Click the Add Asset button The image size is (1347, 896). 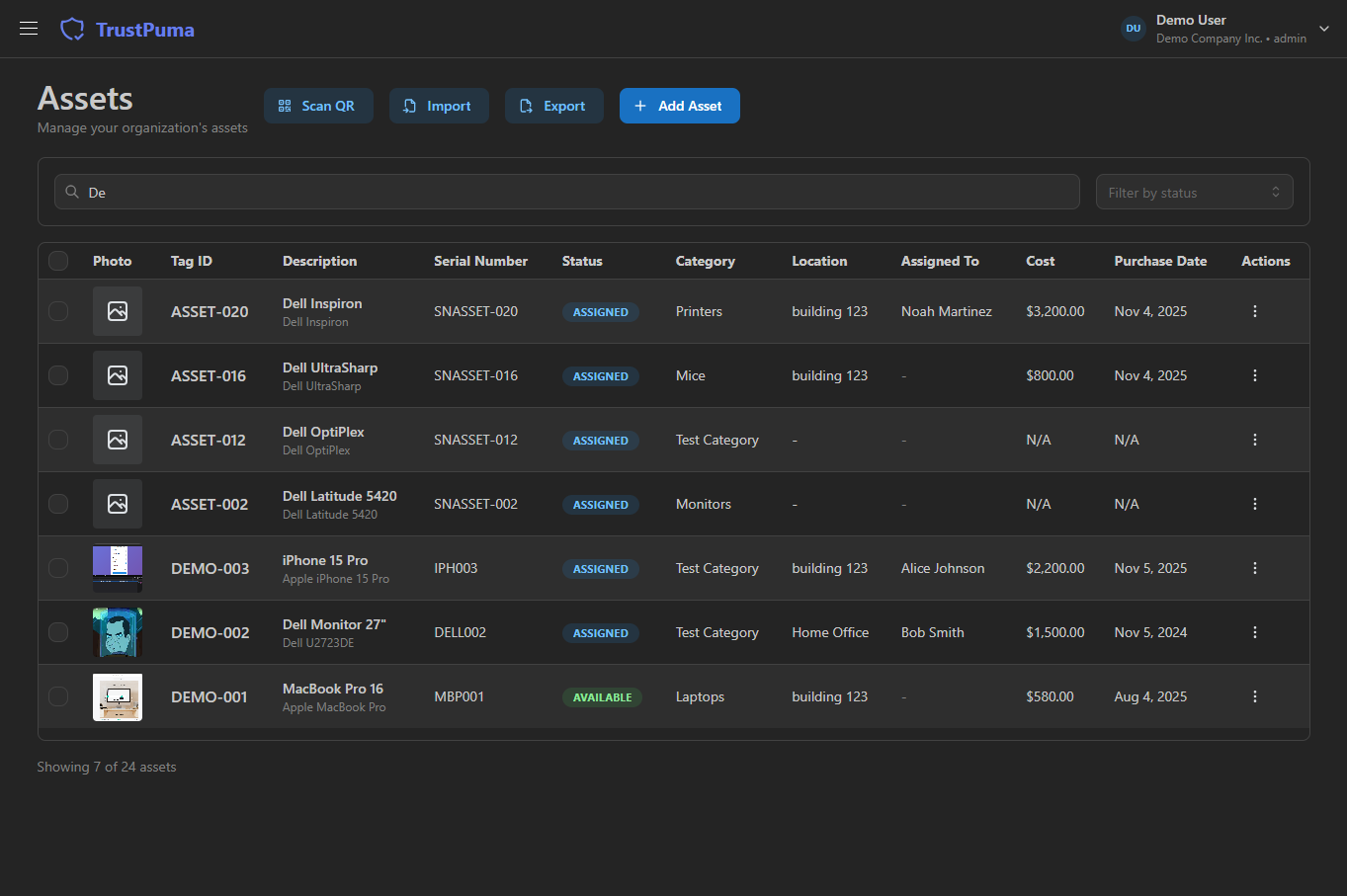coord(679,105)
